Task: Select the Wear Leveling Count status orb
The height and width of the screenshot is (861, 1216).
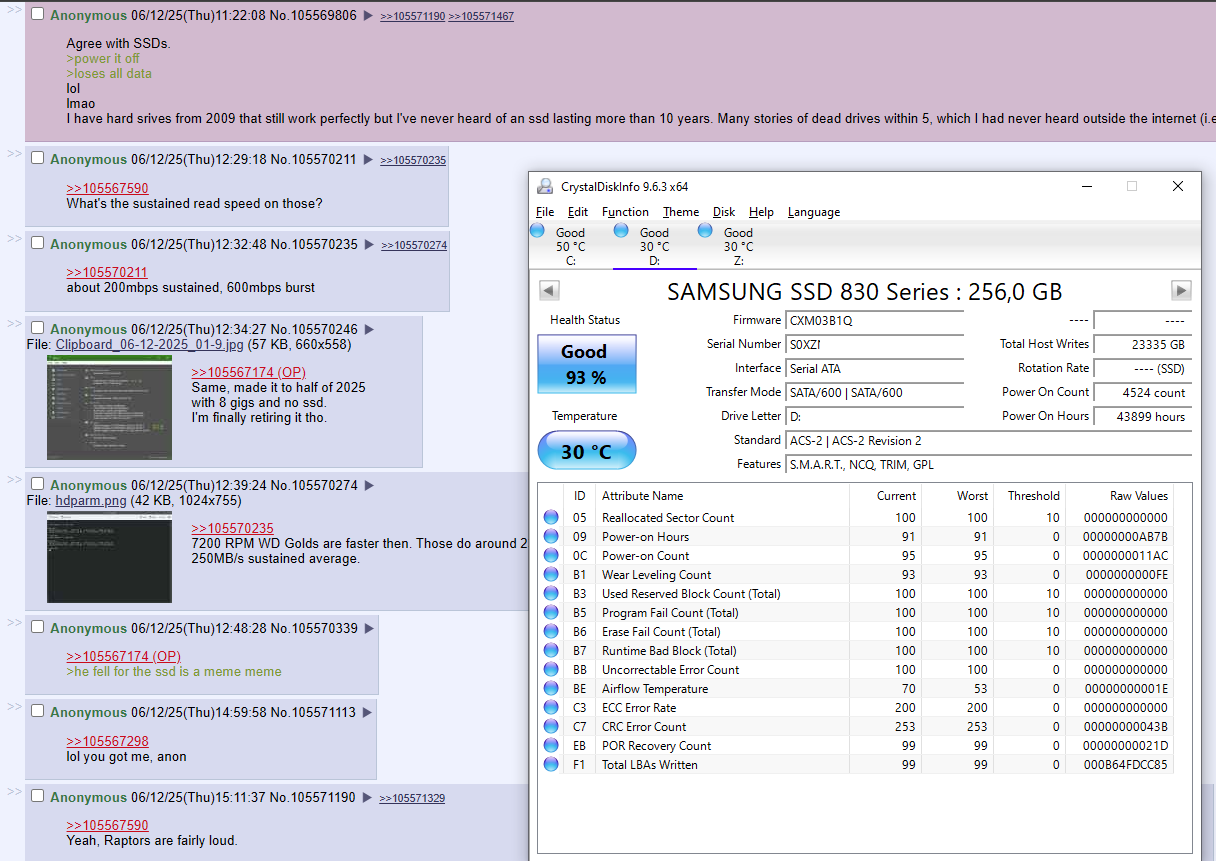Action: pos(551,575)
